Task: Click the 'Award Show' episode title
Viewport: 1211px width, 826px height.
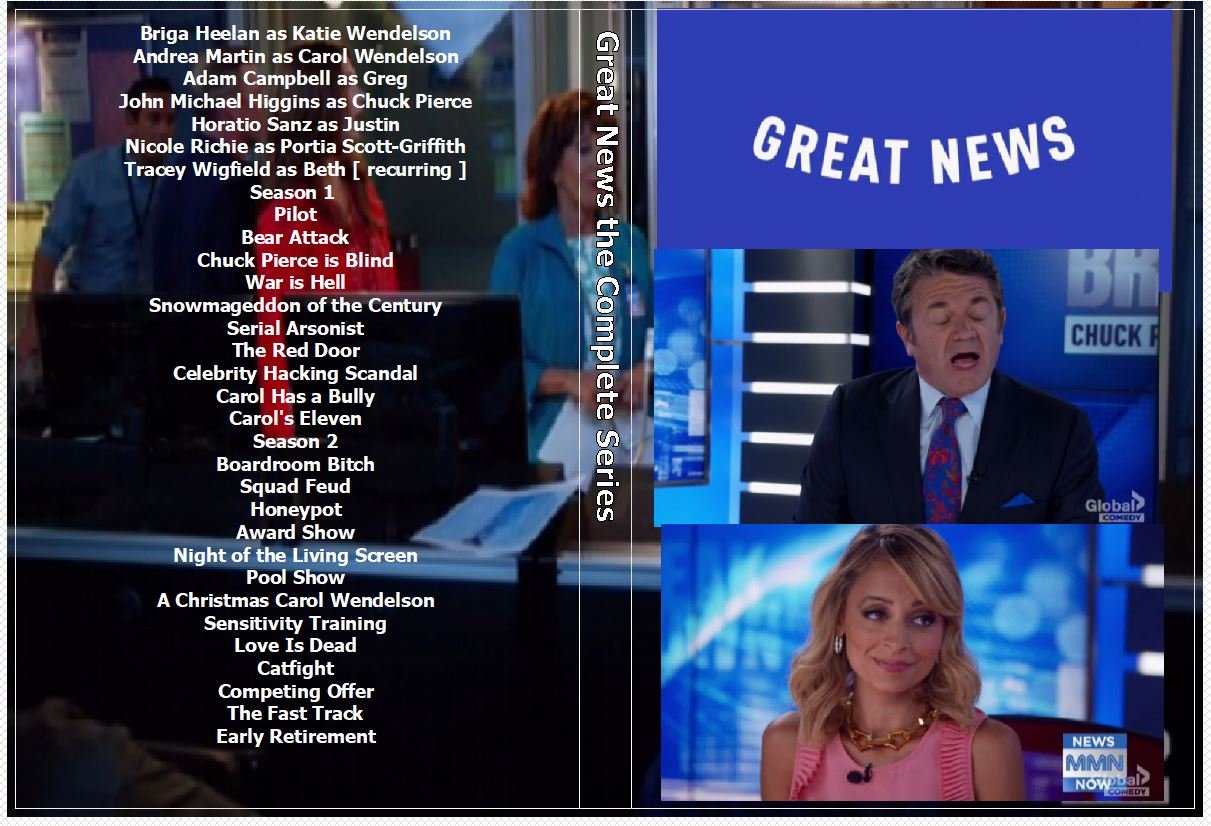Action: point(295,533)
